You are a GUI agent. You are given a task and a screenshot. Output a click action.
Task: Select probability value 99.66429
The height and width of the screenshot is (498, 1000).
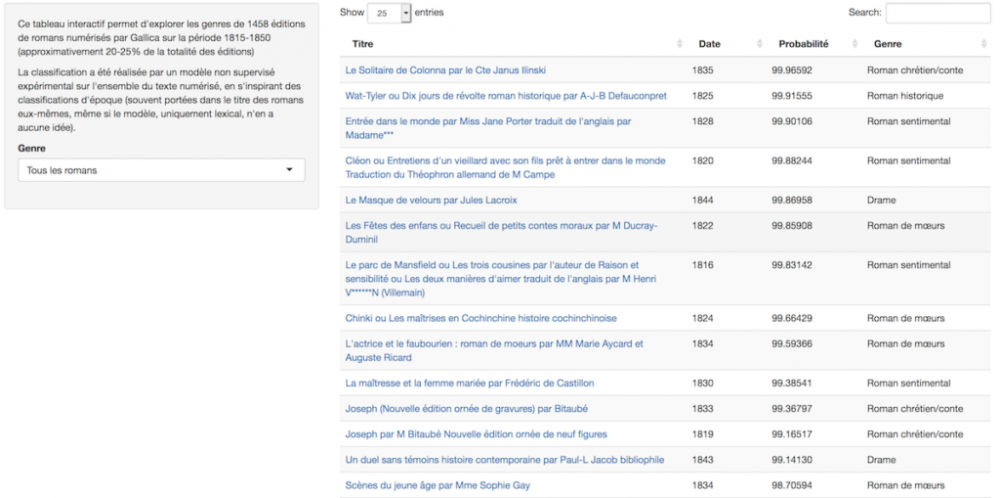click(x=791, y=318)
